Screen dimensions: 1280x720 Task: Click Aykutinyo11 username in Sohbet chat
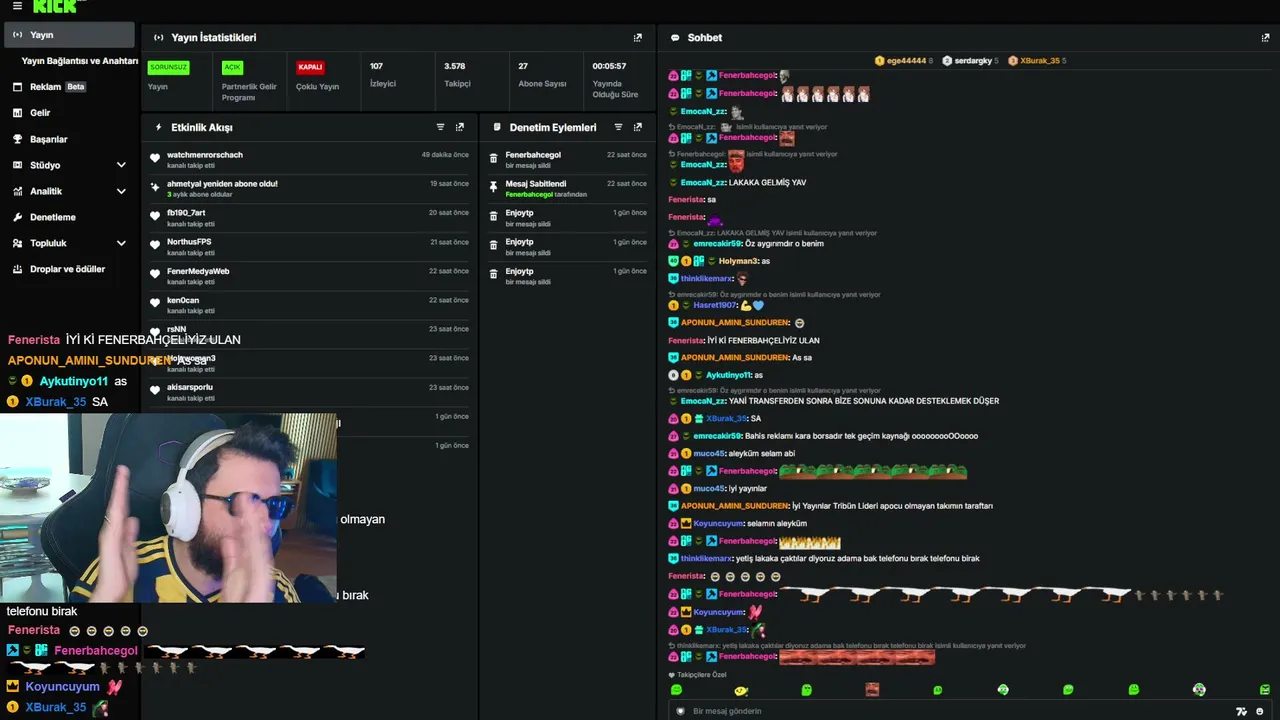click(x=727, y=375)
